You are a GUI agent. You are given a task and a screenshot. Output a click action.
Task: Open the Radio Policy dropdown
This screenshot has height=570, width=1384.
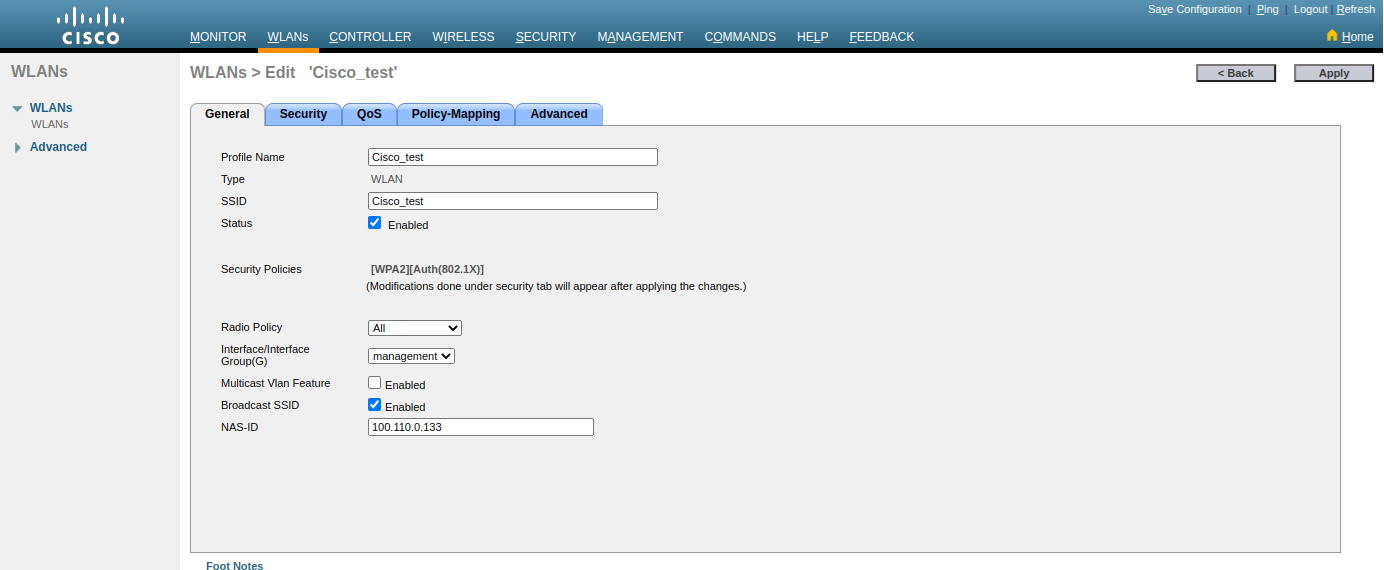click(x=415, y=328)
